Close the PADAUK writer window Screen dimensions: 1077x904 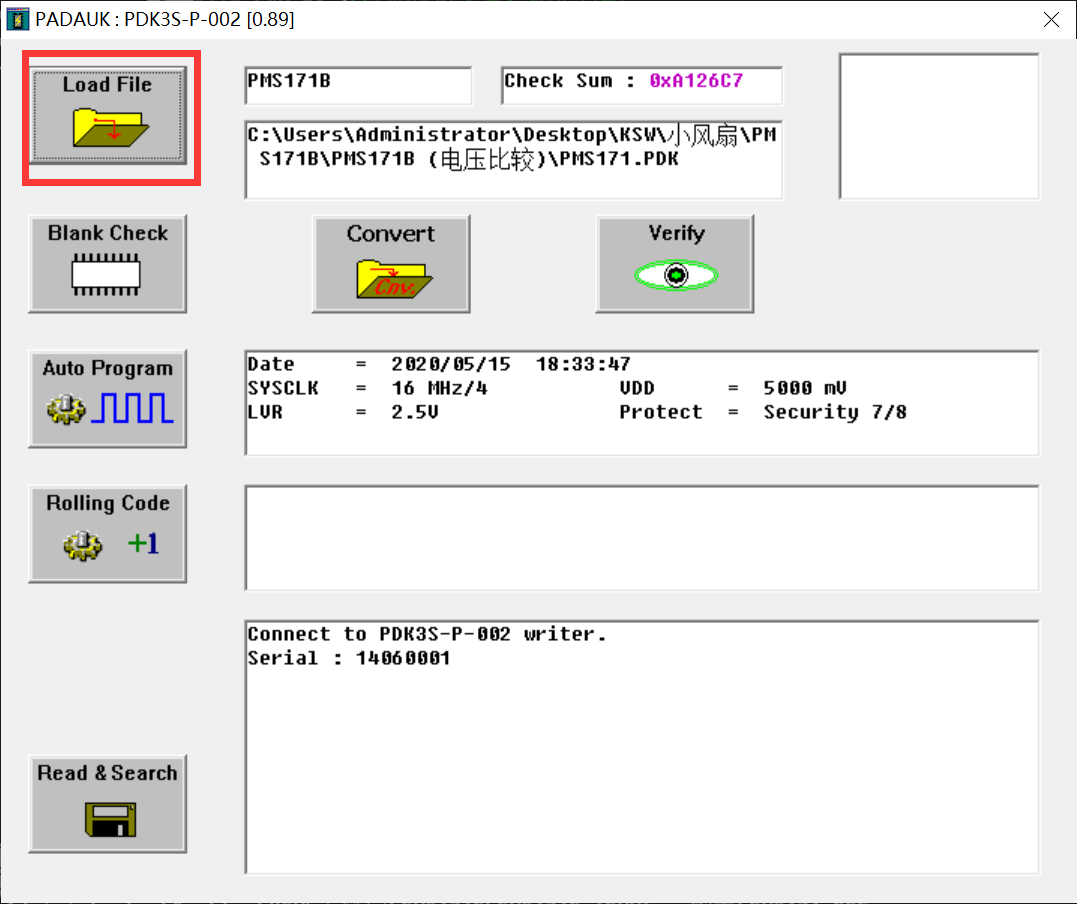(1051, 19)
